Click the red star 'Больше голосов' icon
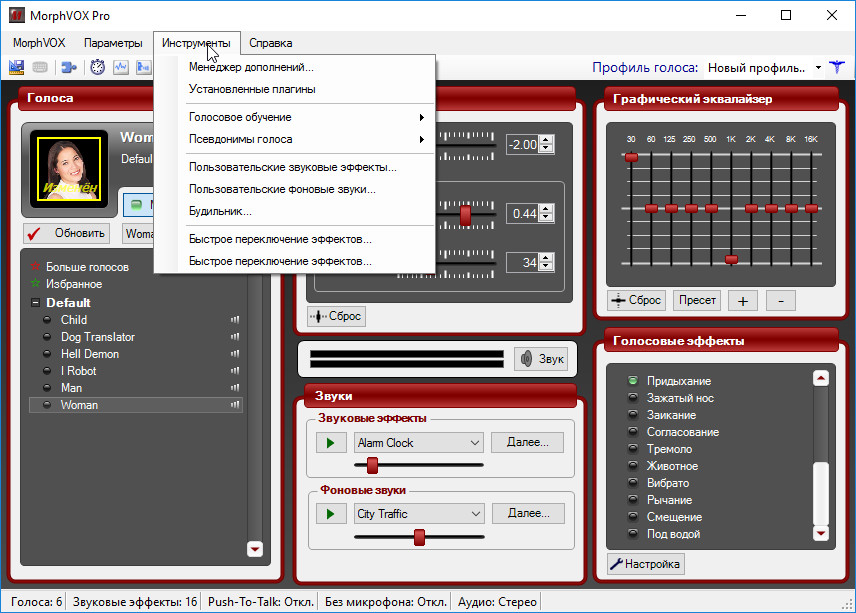 [x=36, y=267]
